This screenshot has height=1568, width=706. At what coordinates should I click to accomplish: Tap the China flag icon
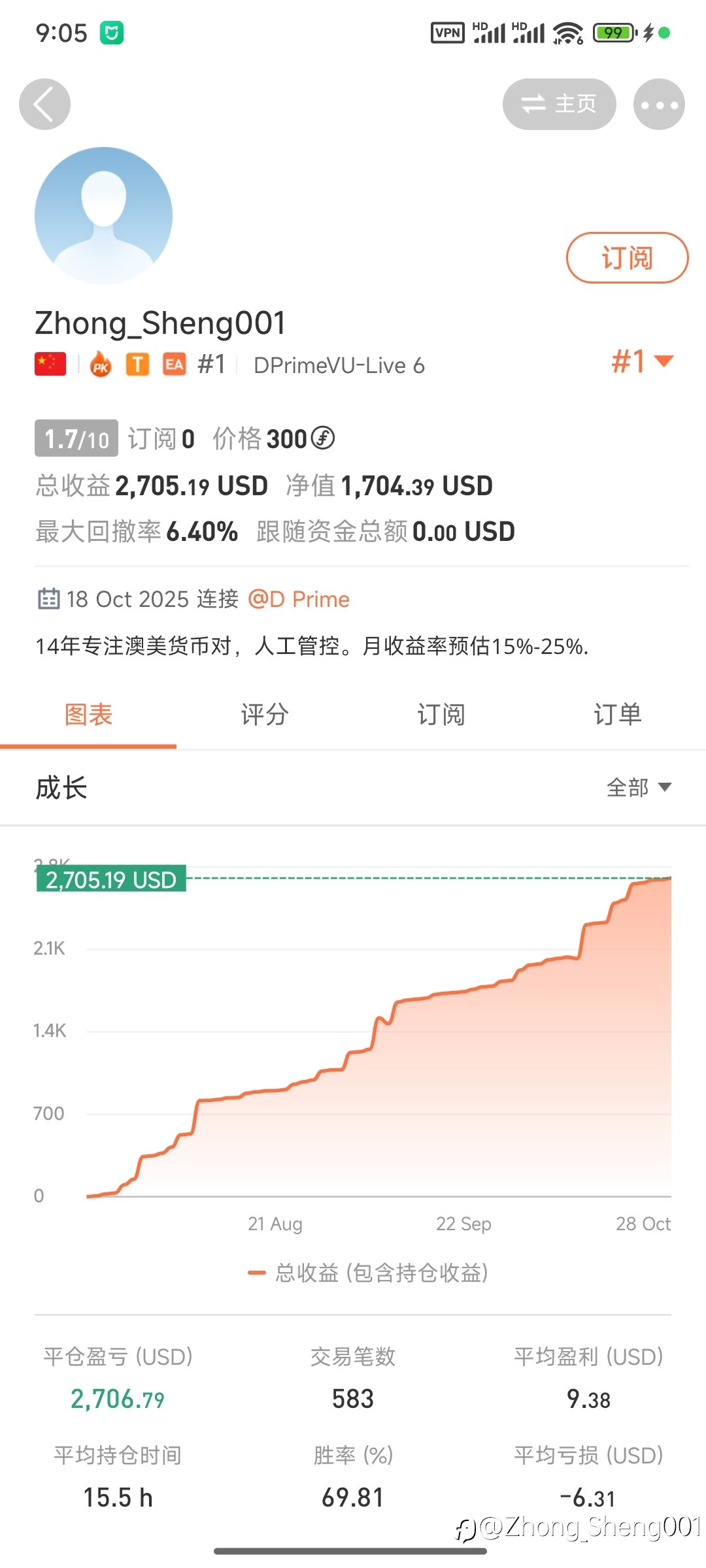pyautogui.click(x=50, y=365)
